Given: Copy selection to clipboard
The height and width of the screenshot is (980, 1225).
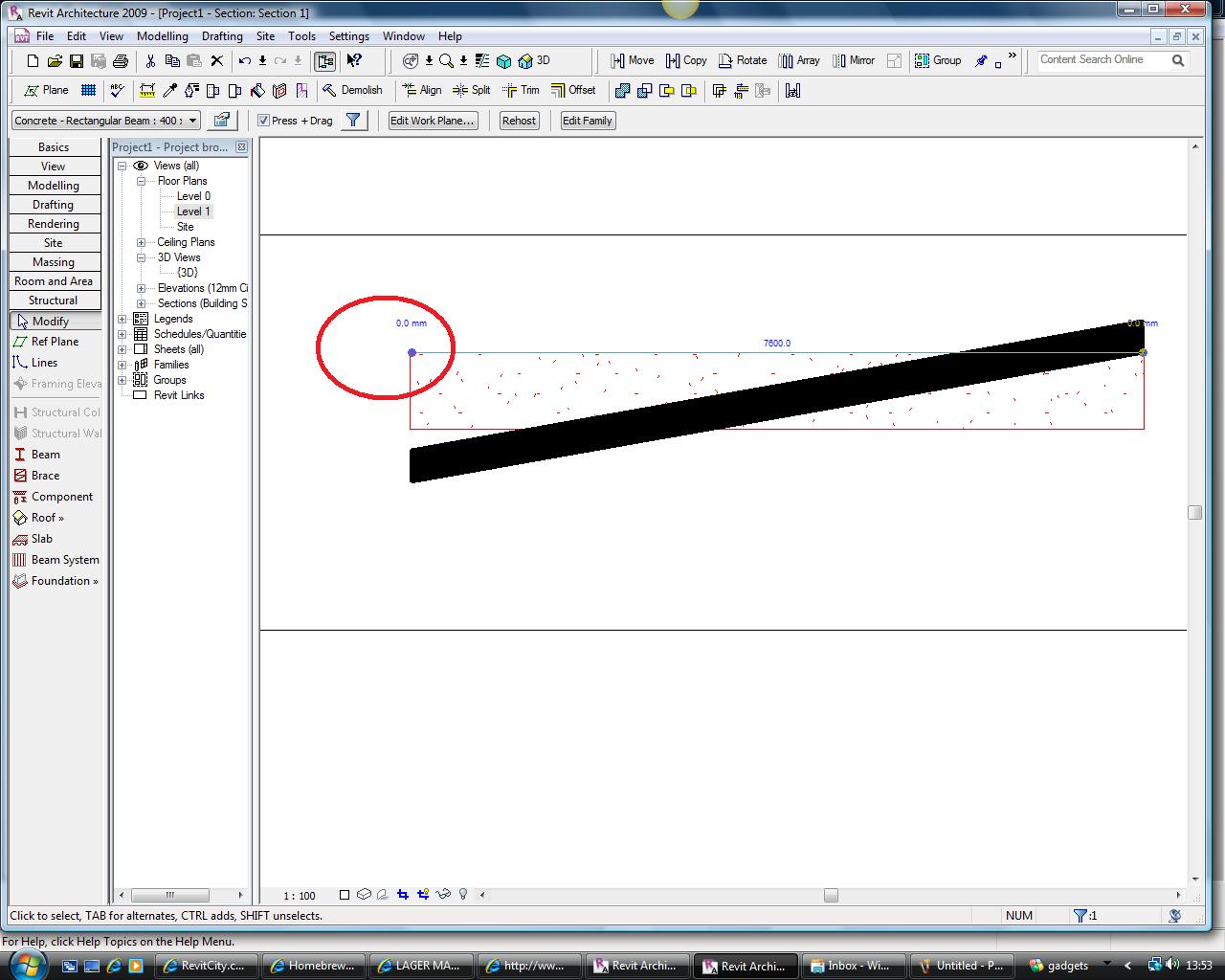Looking at the screenshot, I should tap(172, 60).
